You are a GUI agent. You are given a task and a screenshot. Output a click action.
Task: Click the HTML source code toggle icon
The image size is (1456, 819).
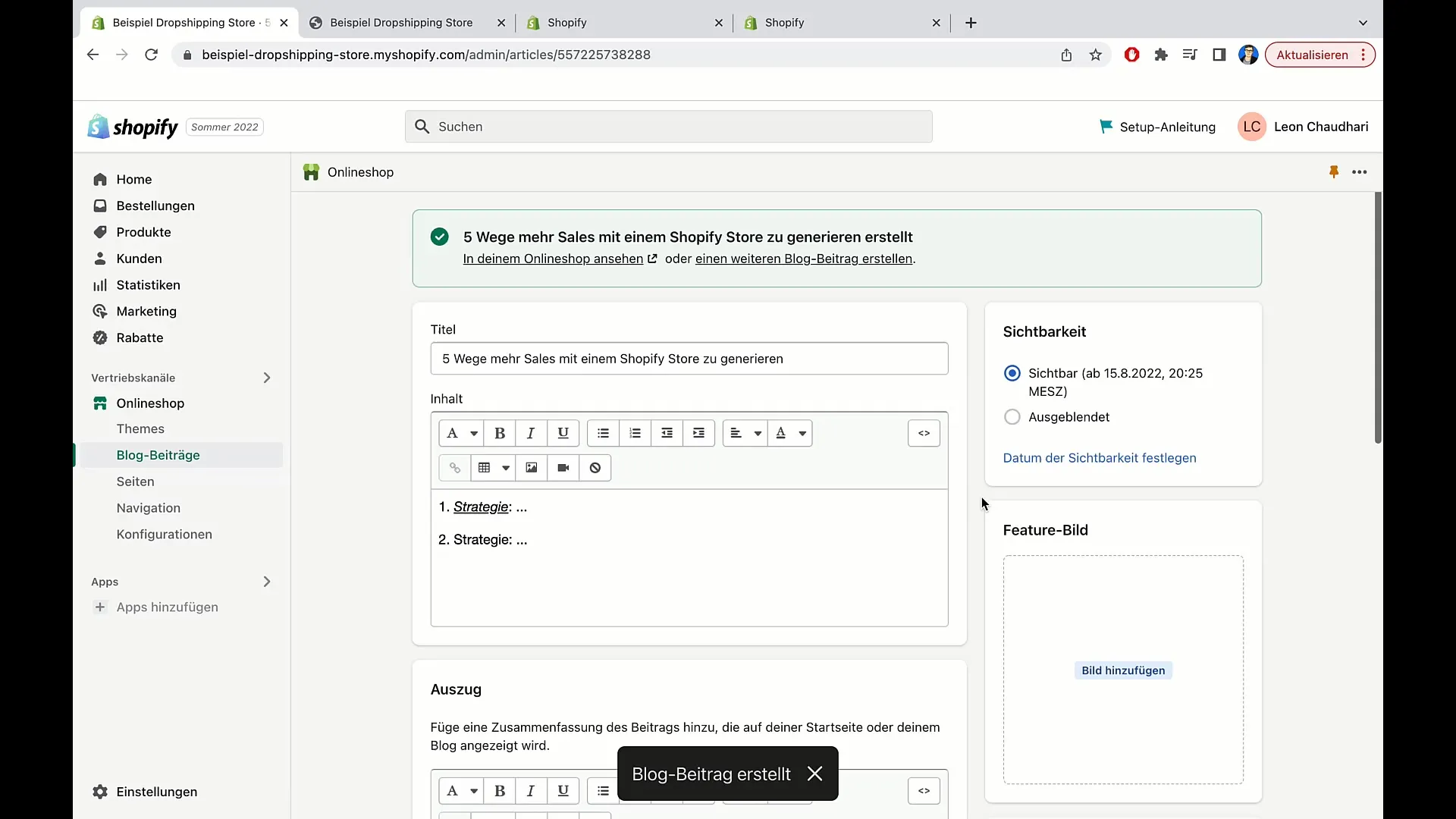click(923, 433)
